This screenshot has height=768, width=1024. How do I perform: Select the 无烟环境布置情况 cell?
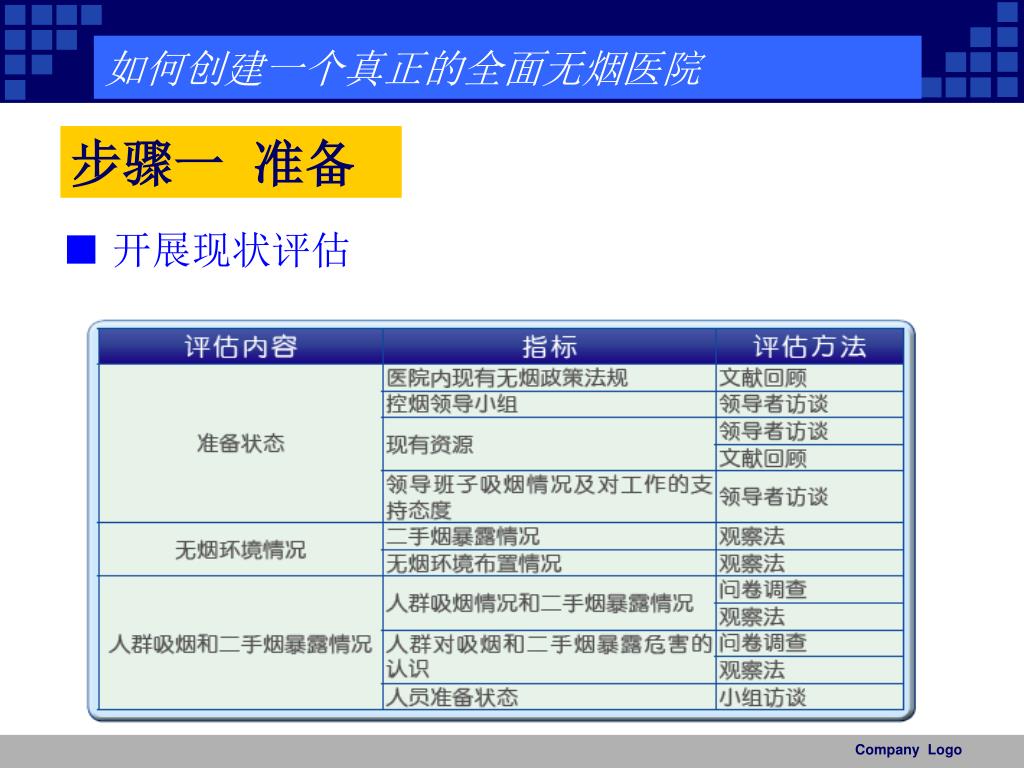click(549, 562)
